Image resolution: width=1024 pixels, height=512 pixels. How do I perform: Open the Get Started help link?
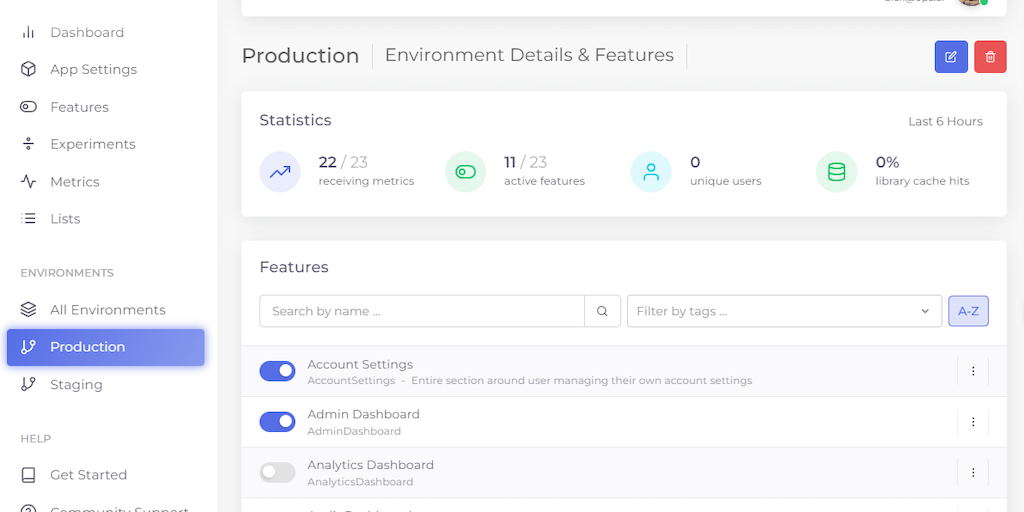click(x=88, y=475)
